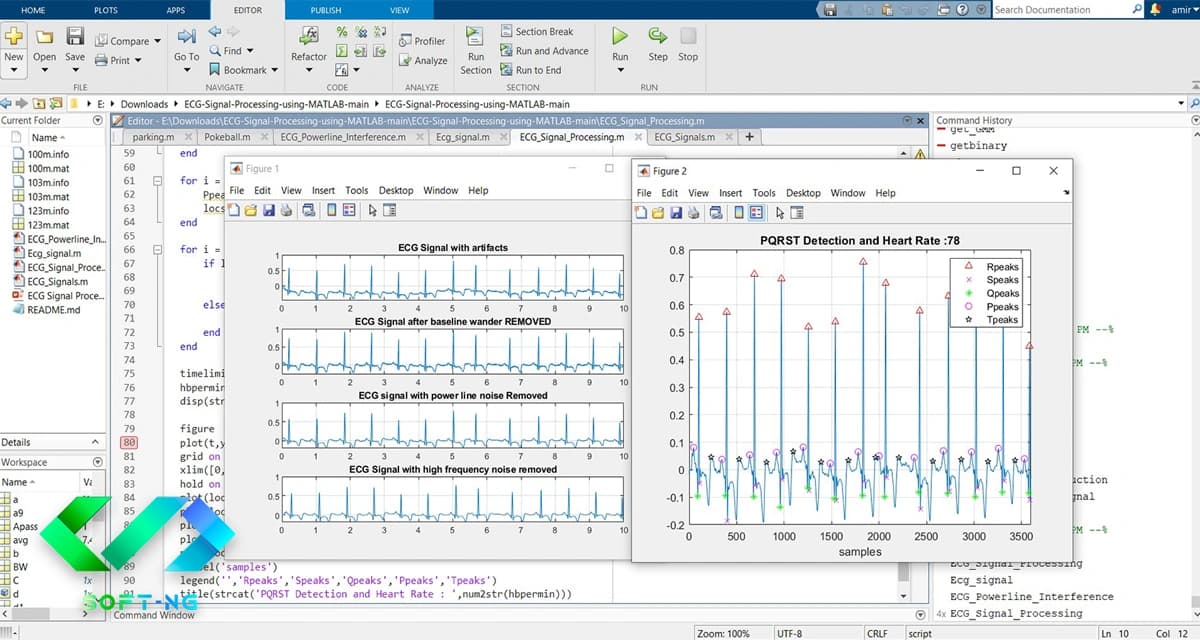
Task: Expand the Compare dropdown arrow
Action: [x=157, y=42]
